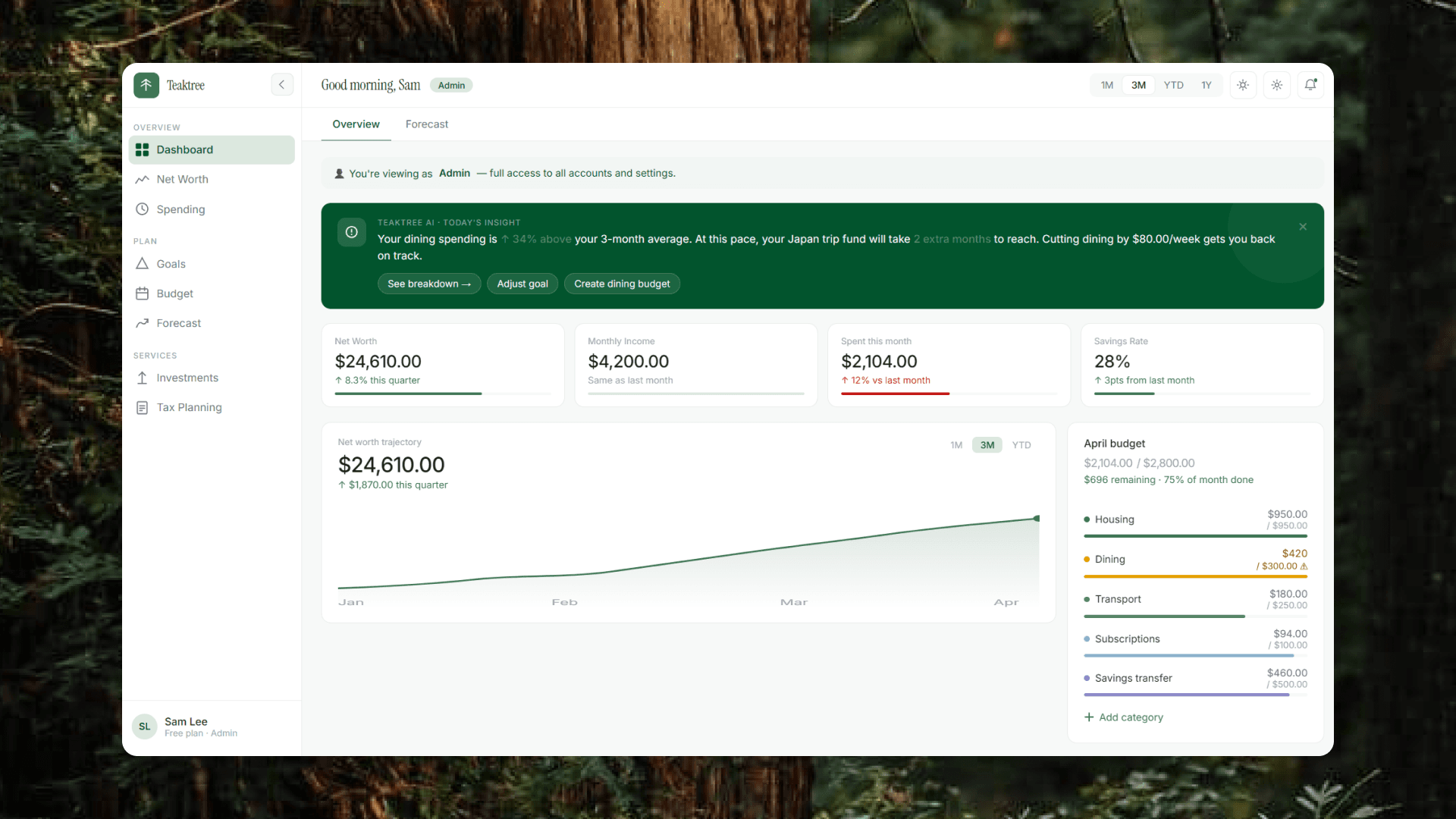Screen dimensions: 1456x819
Task: Click the Transport budget progress bar
Action: tap(1196, 617)
